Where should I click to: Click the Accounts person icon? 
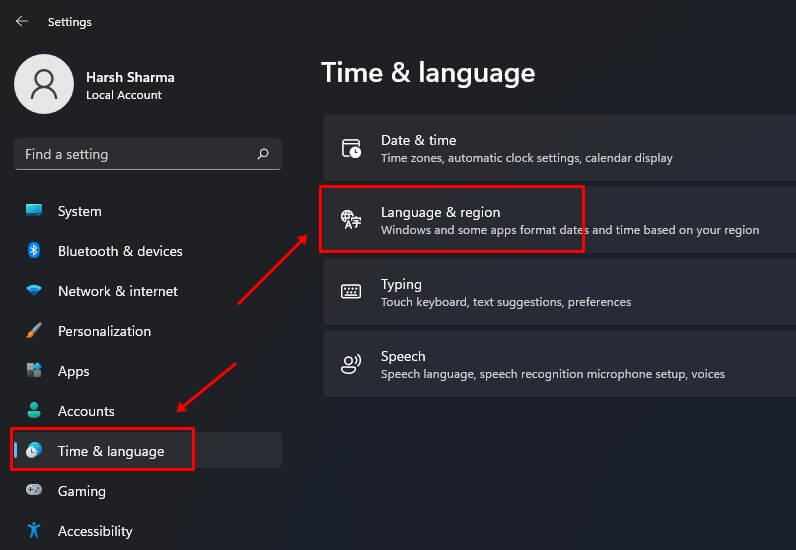tap(34, 410)
